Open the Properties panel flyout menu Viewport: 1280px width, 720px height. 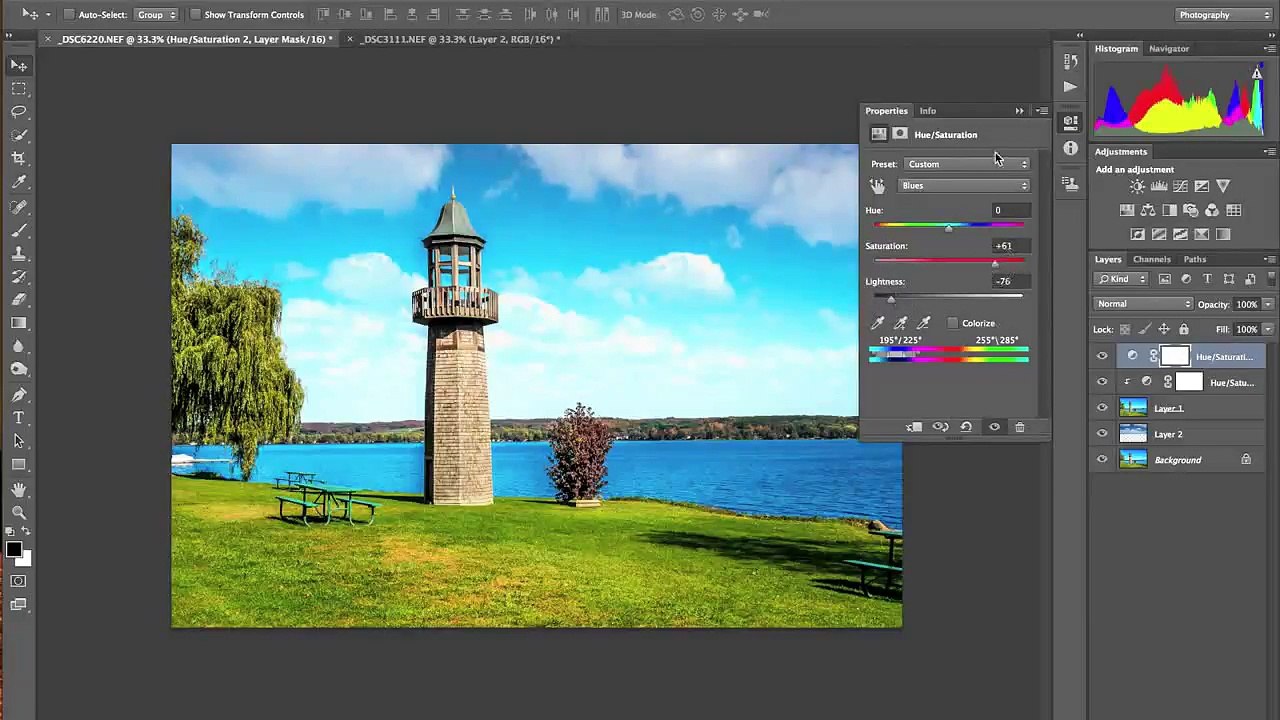[1041, 111]
